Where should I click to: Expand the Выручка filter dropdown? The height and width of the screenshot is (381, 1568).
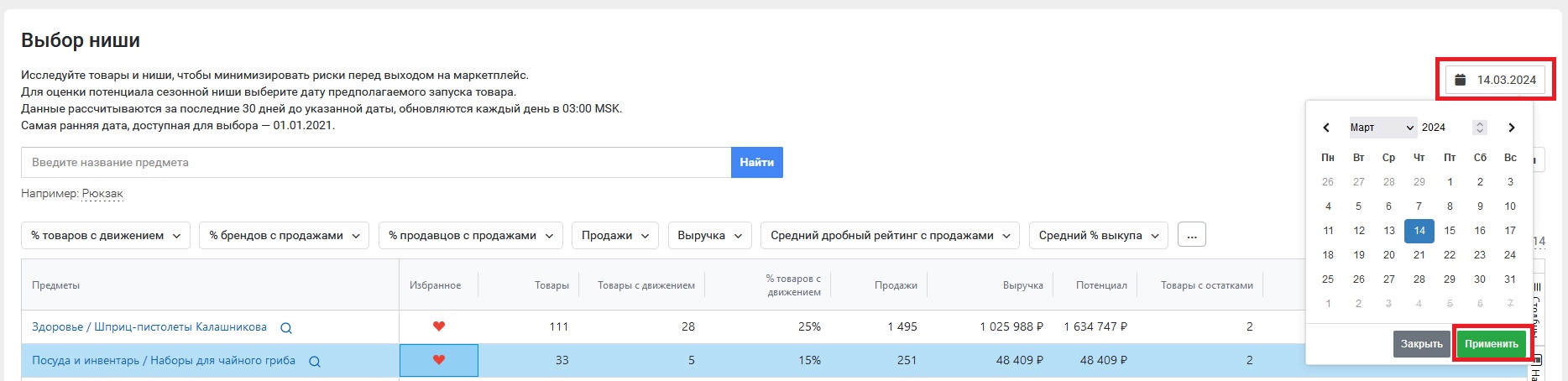(709, 236)
